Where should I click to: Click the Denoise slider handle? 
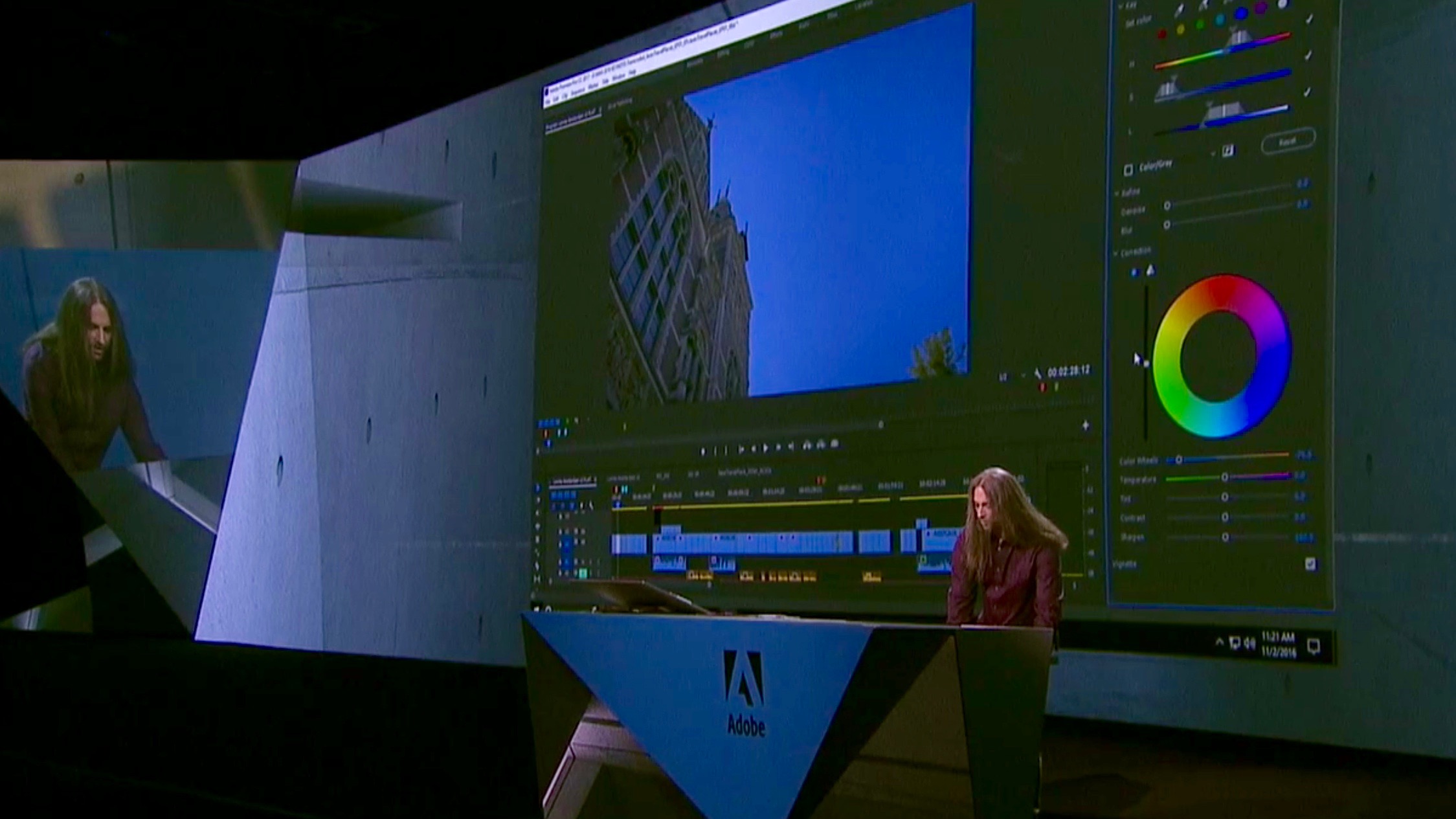click(x=1167, y=206)
